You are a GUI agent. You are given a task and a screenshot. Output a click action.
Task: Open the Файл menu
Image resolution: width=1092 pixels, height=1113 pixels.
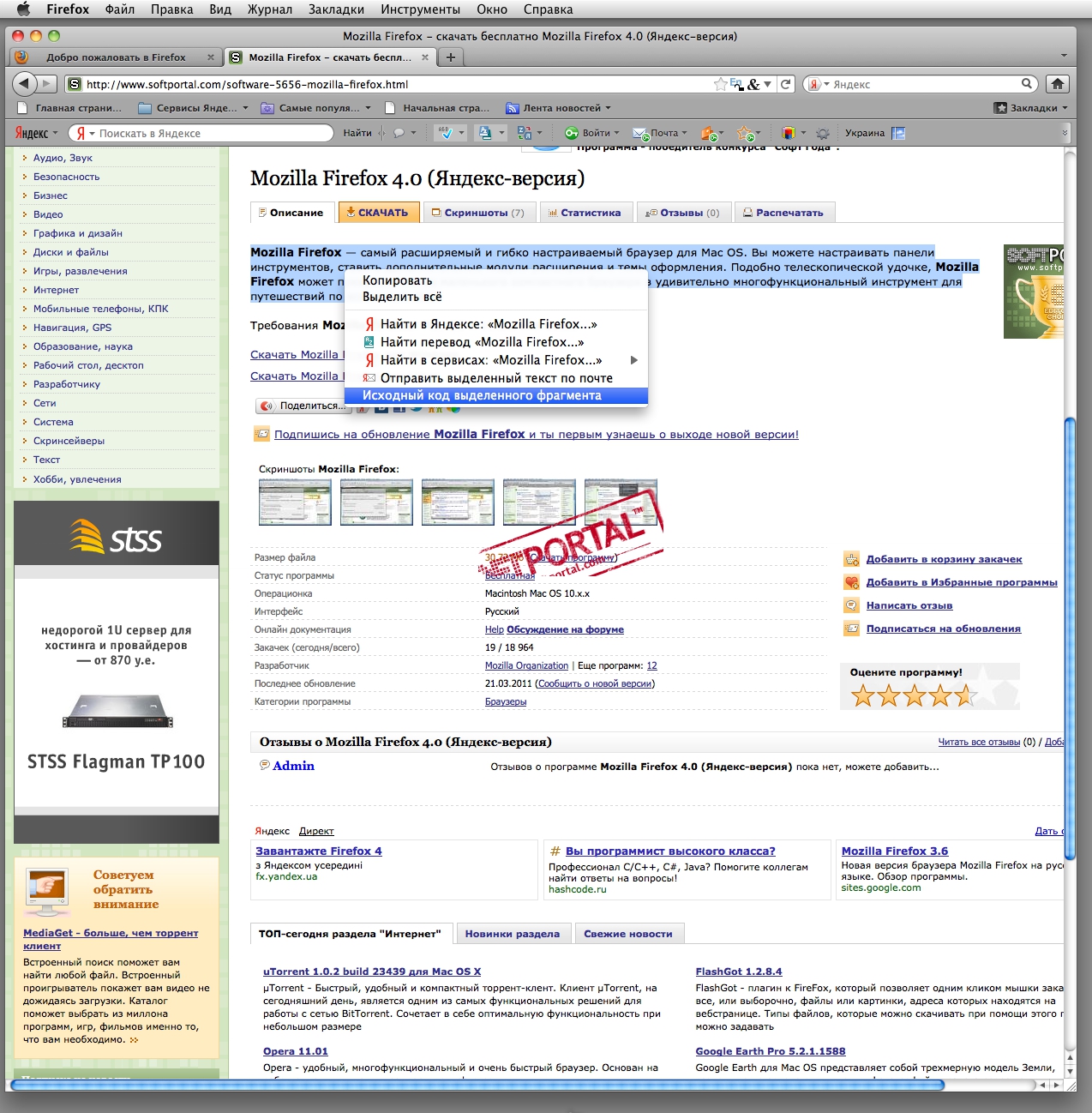point(120,9)
